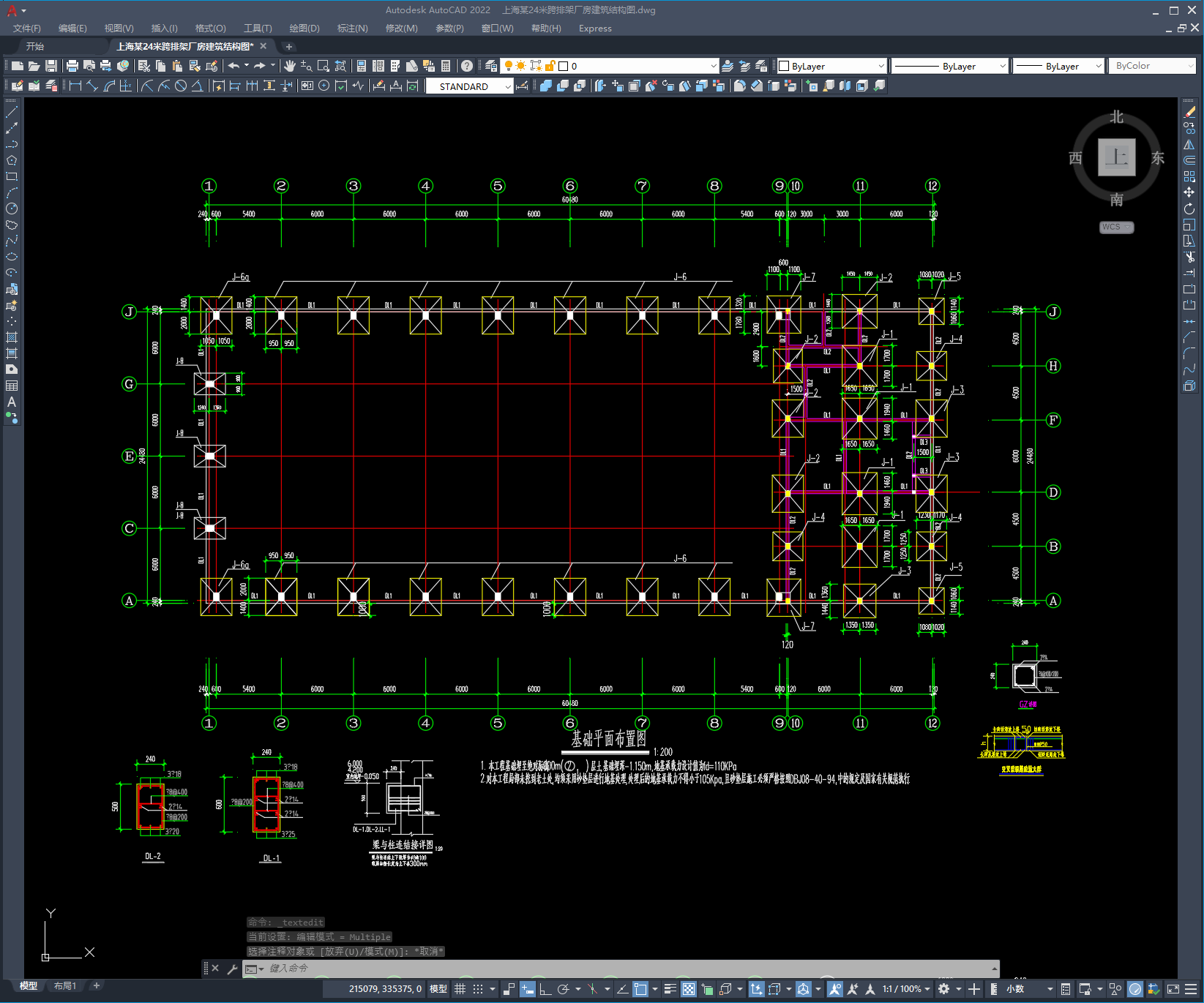The width and height of the screenshot is (1204, 1003).
Task: Toggle ortho mode in status bar
Action: (545, 989)
